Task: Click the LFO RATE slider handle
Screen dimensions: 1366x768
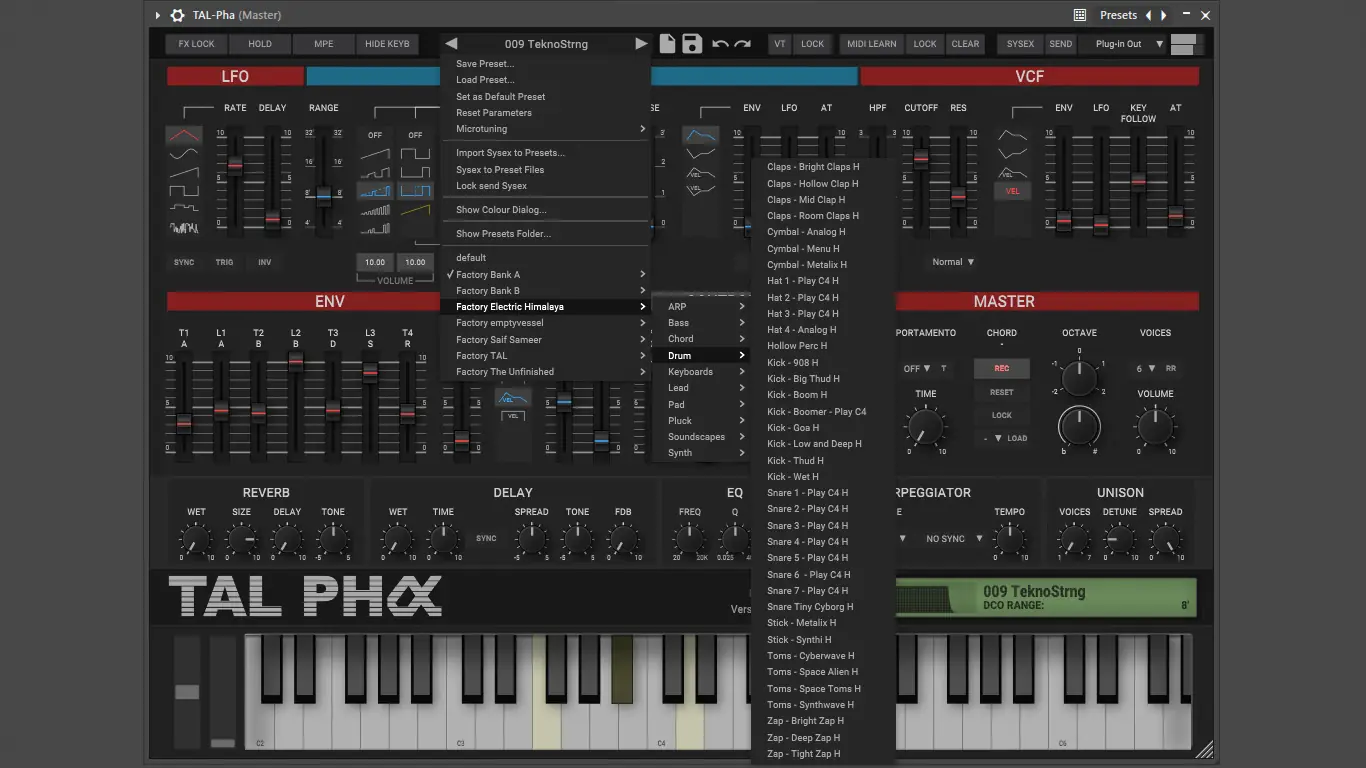Action: (x=235, y=166)
